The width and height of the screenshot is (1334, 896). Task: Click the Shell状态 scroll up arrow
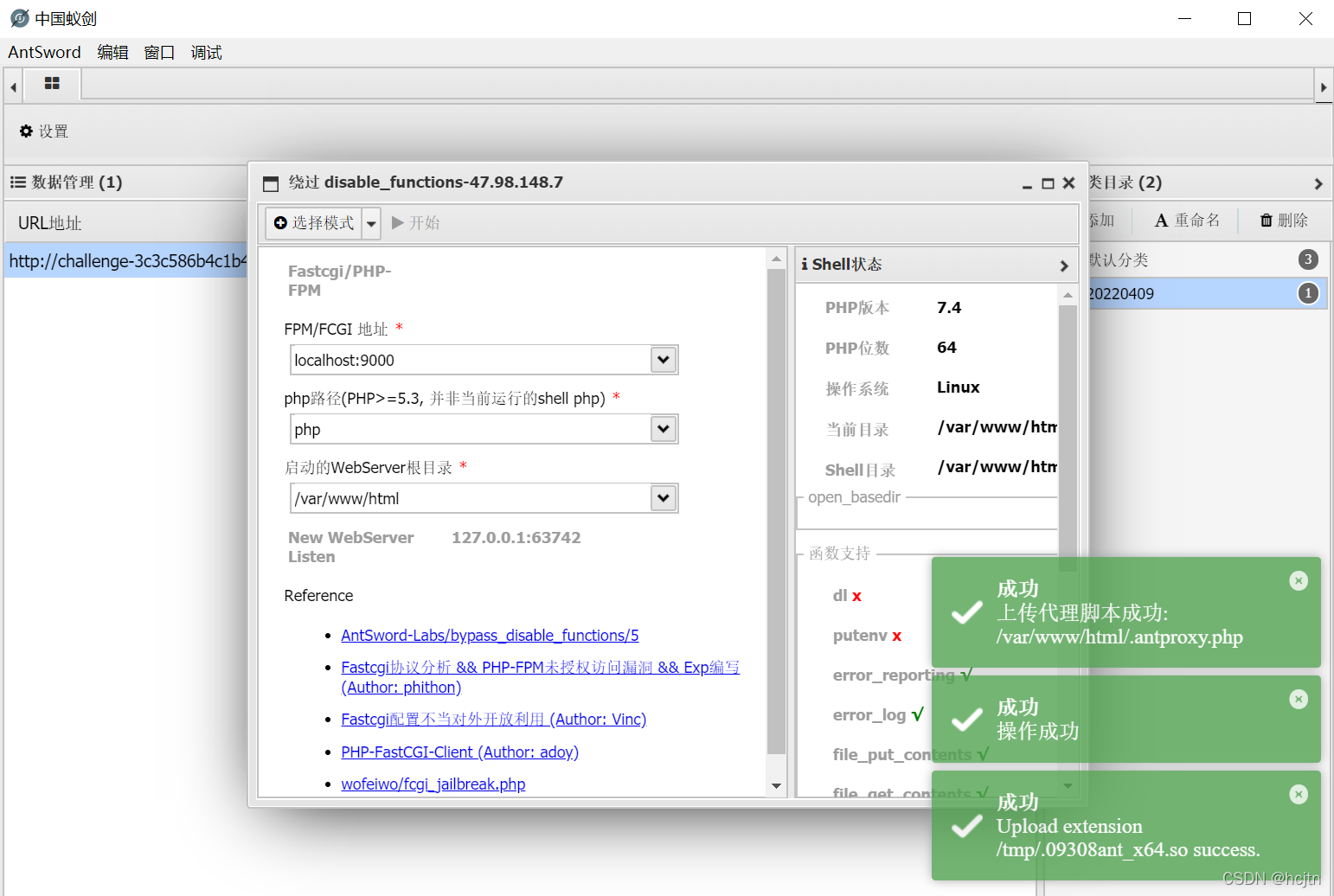1068,295
